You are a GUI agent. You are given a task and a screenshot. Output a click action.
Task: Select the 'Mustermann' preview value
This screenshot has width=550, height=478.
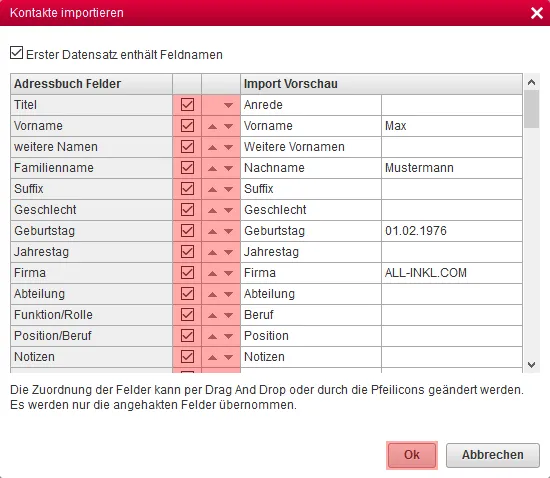(x=452, y=168)
